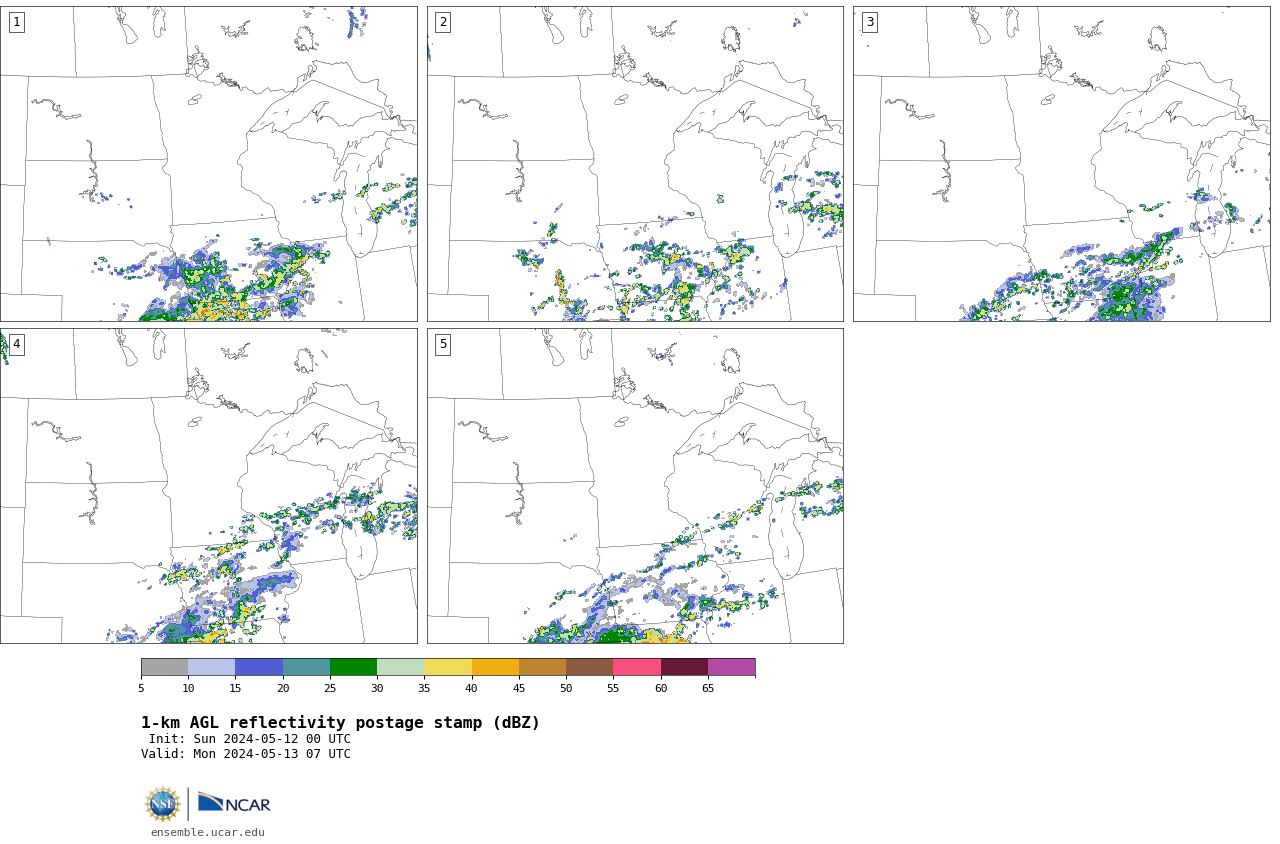Click the pink 55-60 dBZ swatch

point(637,667)
